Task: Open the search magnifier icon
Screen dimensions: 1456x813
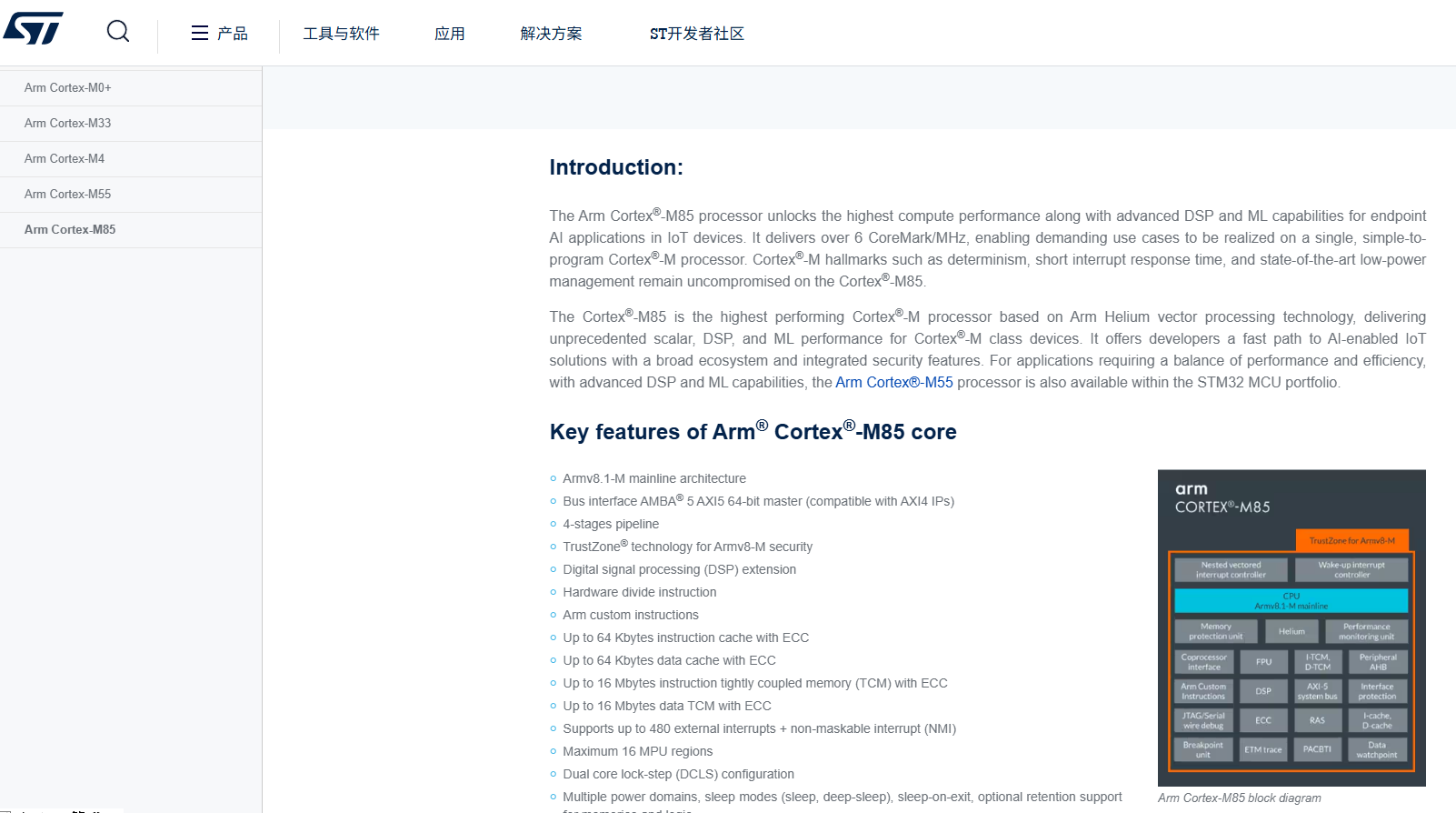Action: (x=118, y=32)
